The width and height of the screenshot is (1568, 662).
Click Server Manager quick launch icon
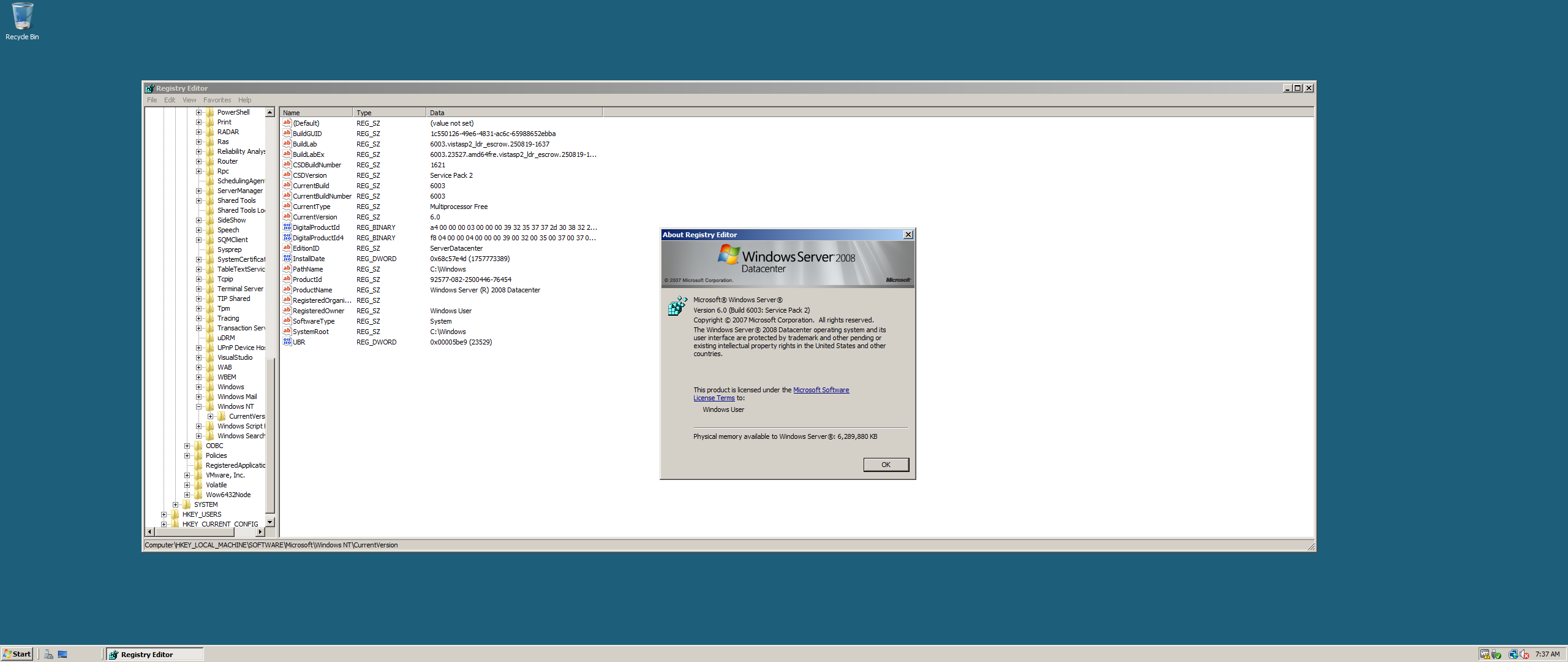coord(48,654)
